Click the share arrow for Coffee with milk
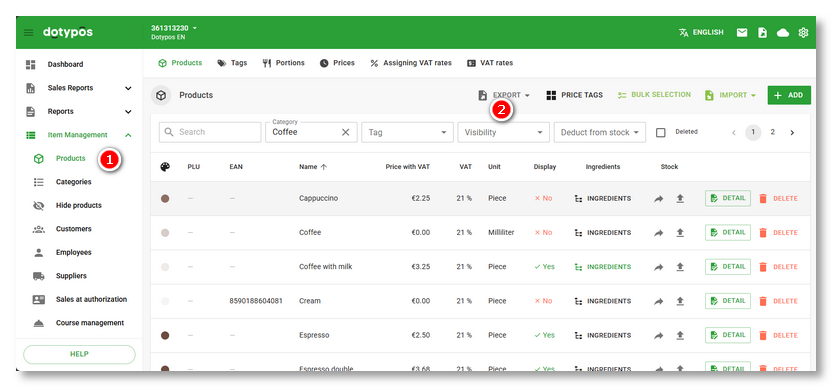The height and width of the screenshot is (387, 832). click(x=658, y=267)
